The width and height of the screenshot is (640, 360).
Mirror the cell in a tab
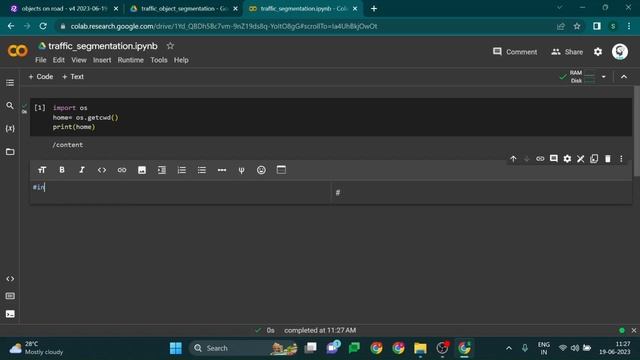[594, 159]
